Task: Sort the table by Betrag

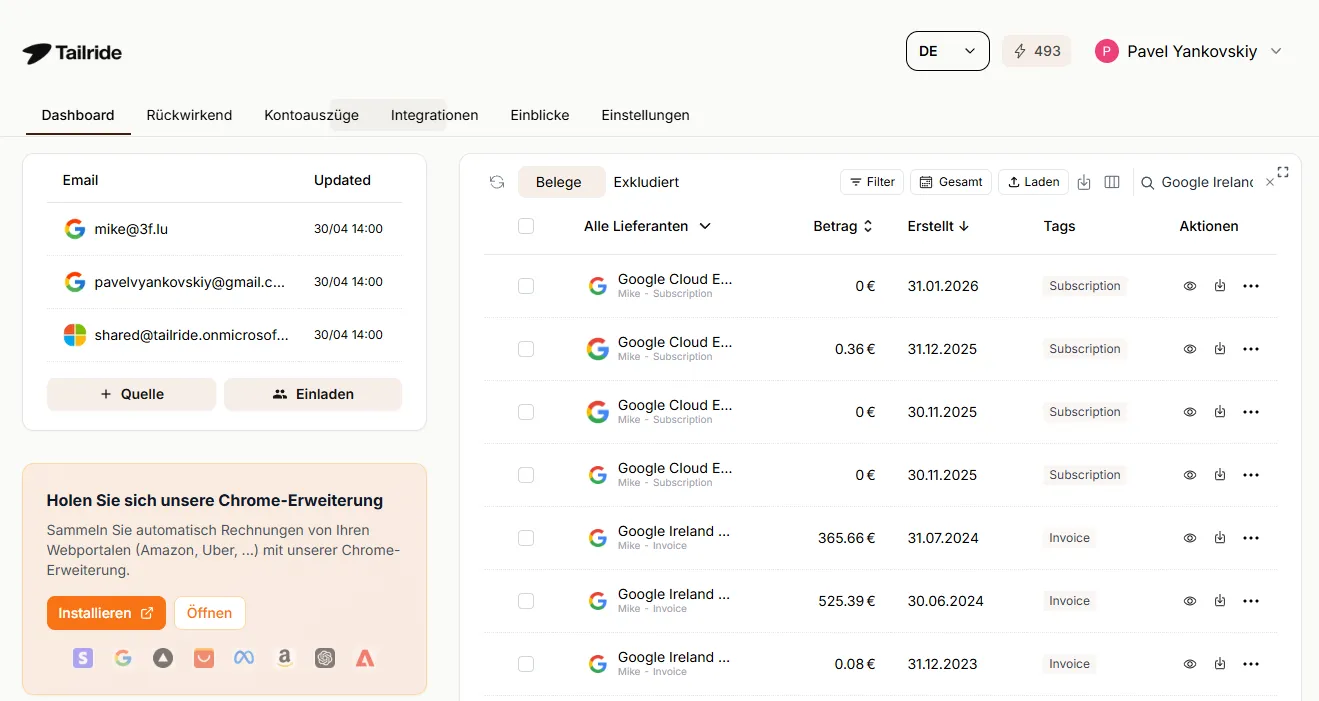Action: pos(843,226)
